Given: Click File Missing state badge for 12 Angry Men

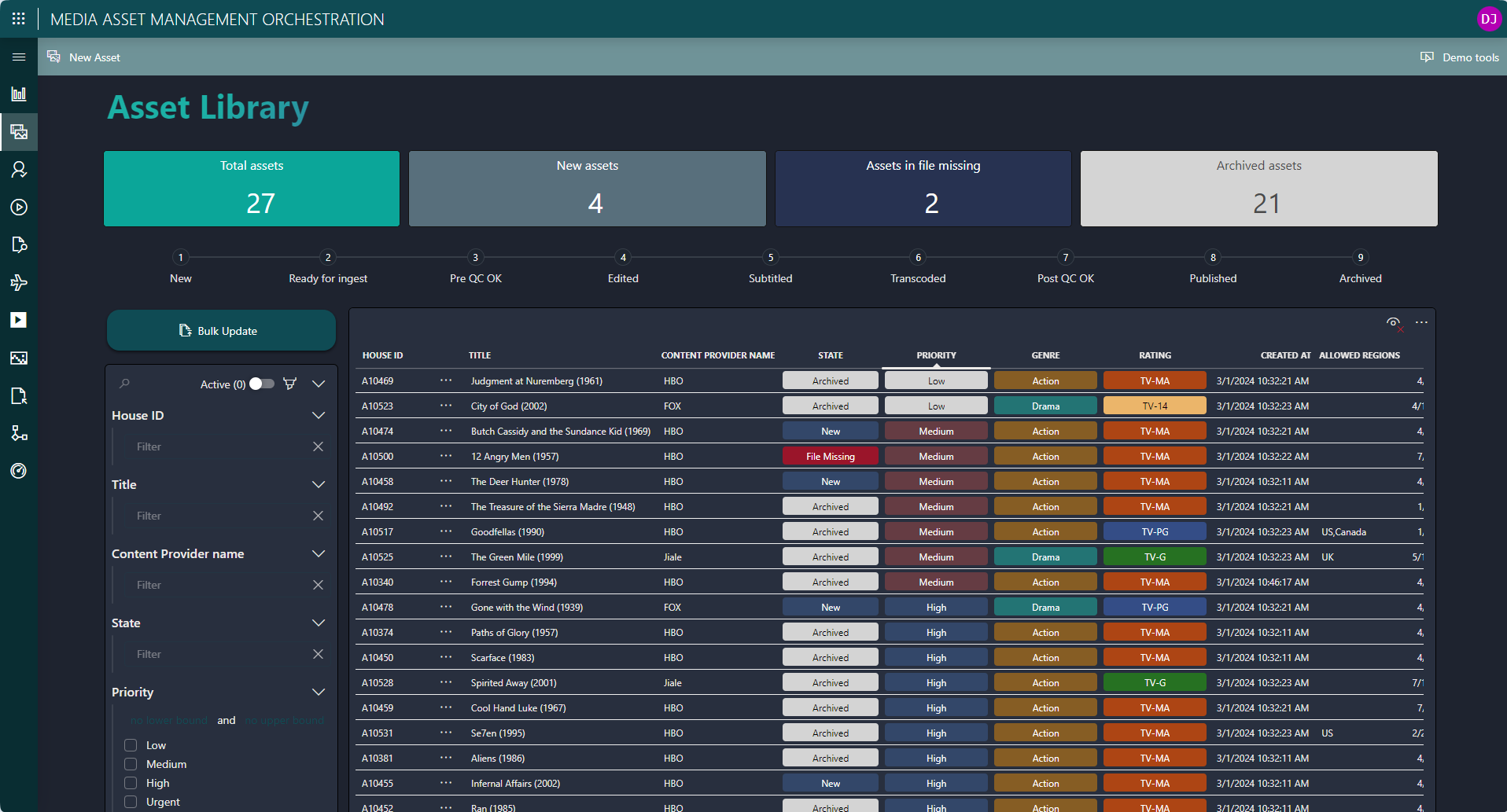Looking at the screenshot, I should [831, 456].
